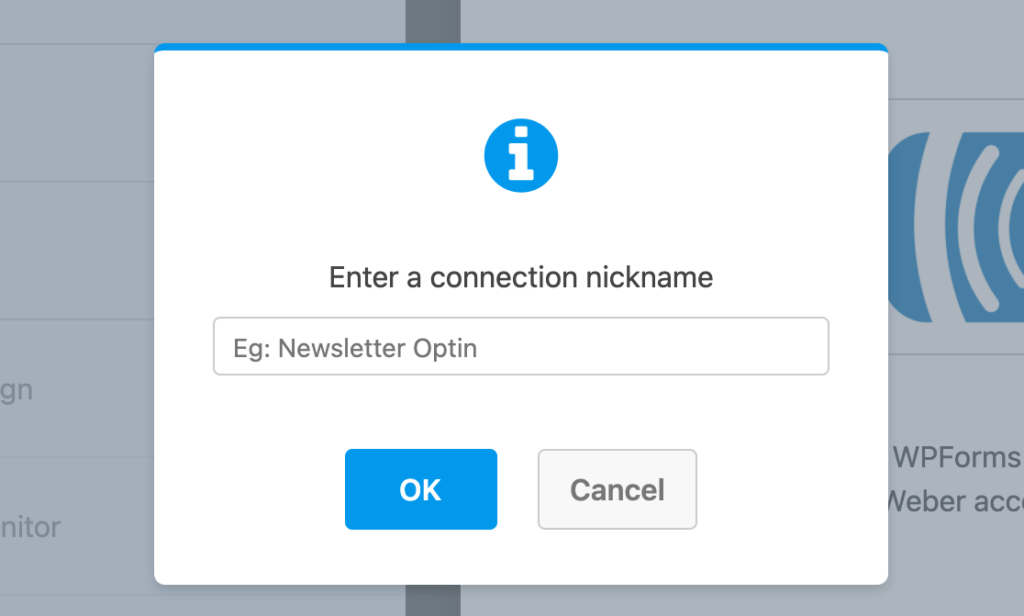
Task: Click the Cancel button label text
Action: point(616,489)
